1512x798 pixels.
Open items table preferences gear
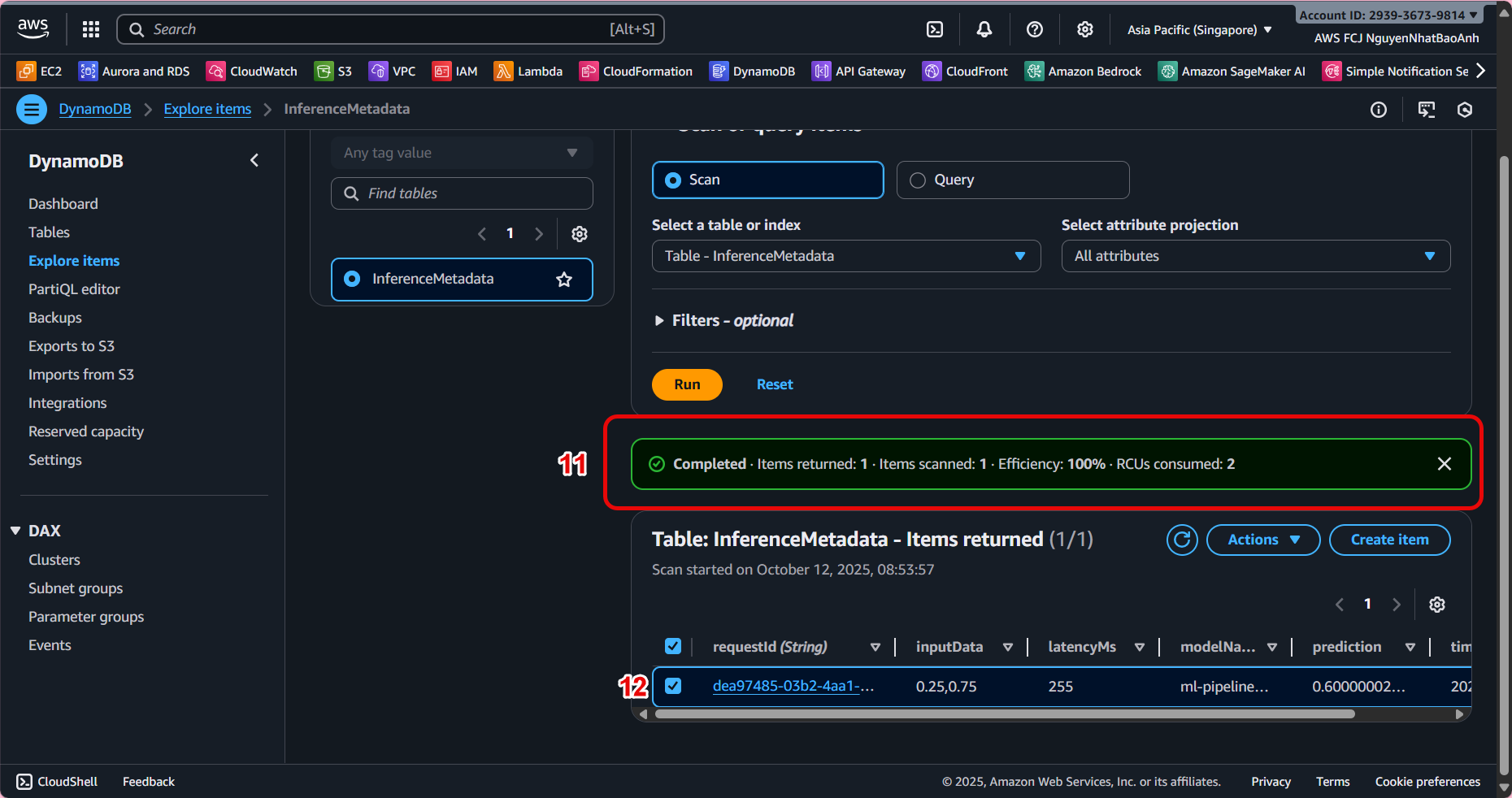pyautogui.click(x=1437, y=605)
